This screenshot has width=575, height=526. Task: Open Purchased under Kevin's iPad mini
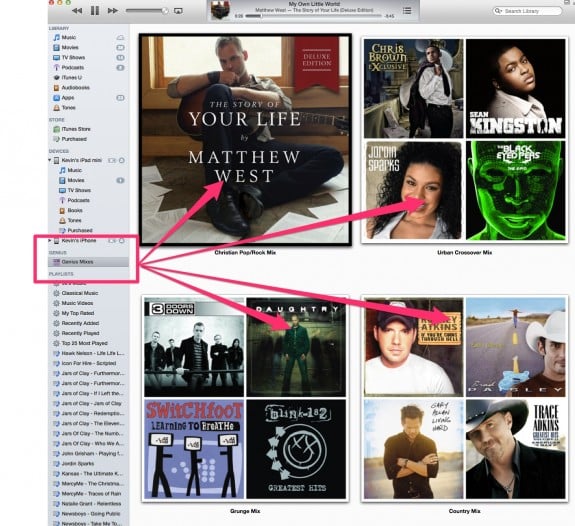(80, 230)
